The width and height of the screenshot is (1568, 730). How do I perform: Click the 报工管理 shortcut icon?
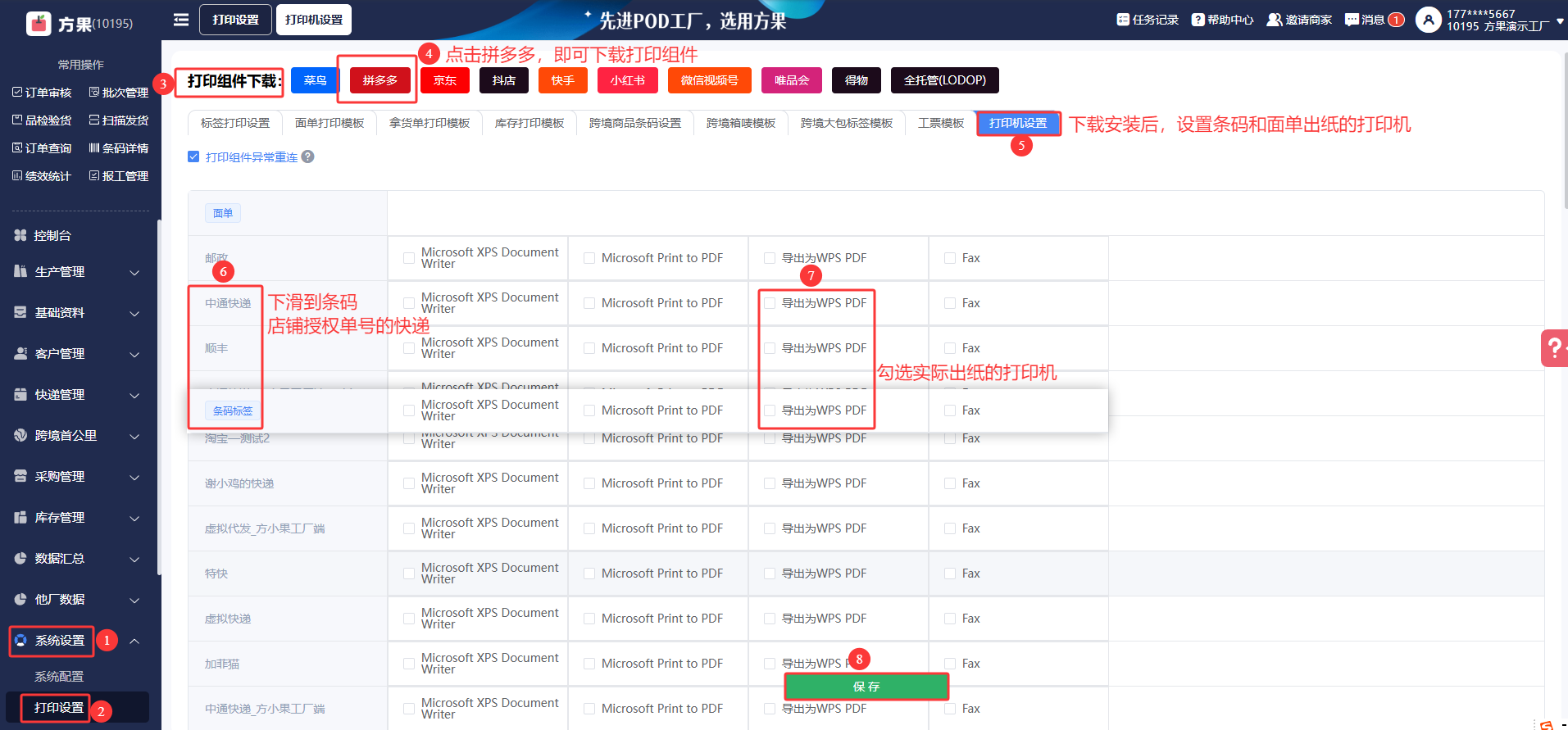pyautogui.click(x=94, y=176)
